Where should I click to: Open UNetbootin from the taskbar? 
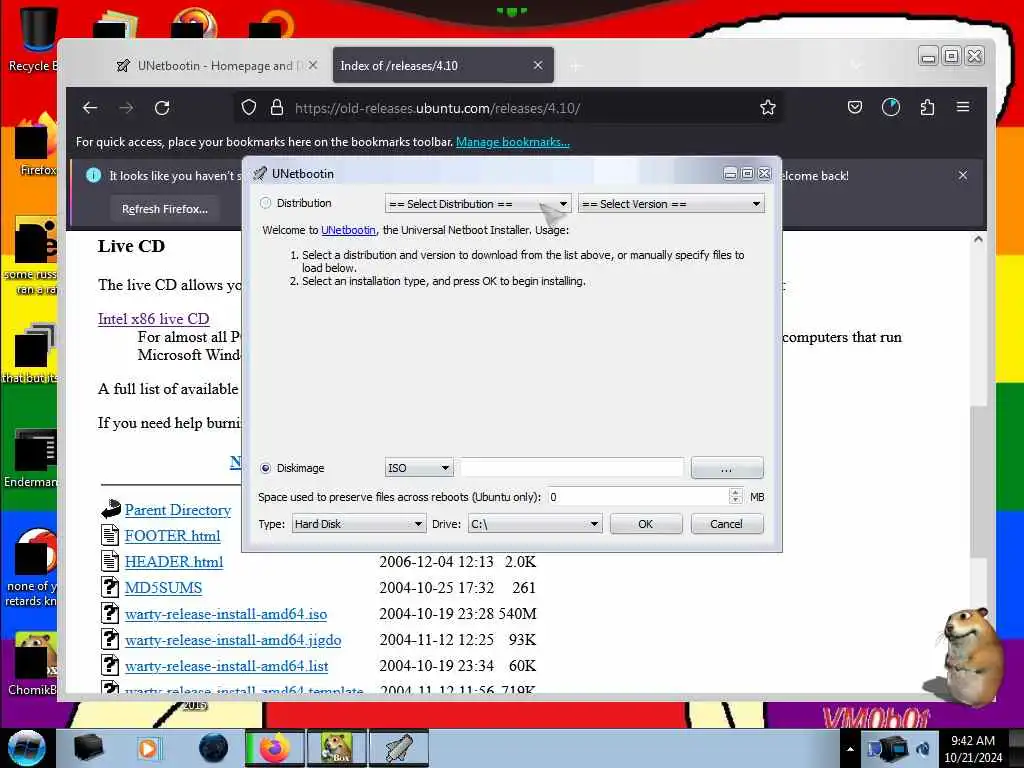click(x=399, y=748)
